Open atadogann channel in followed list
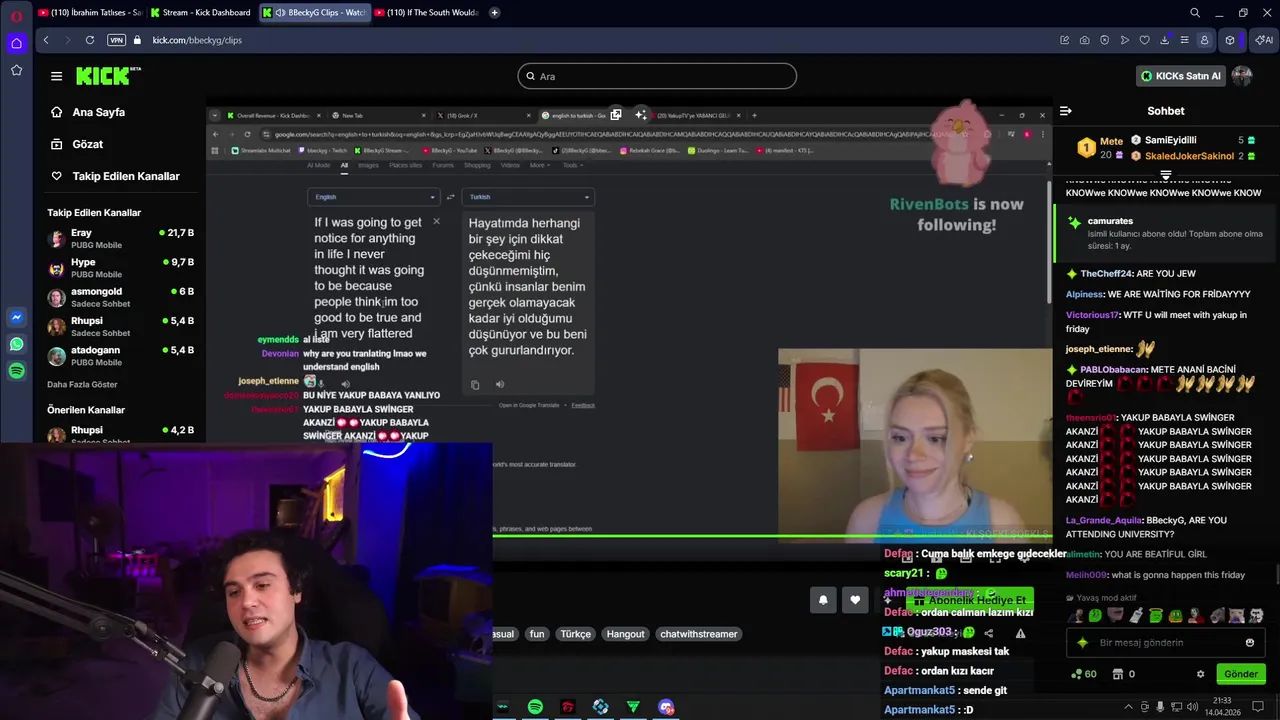 tap(121, 356)
